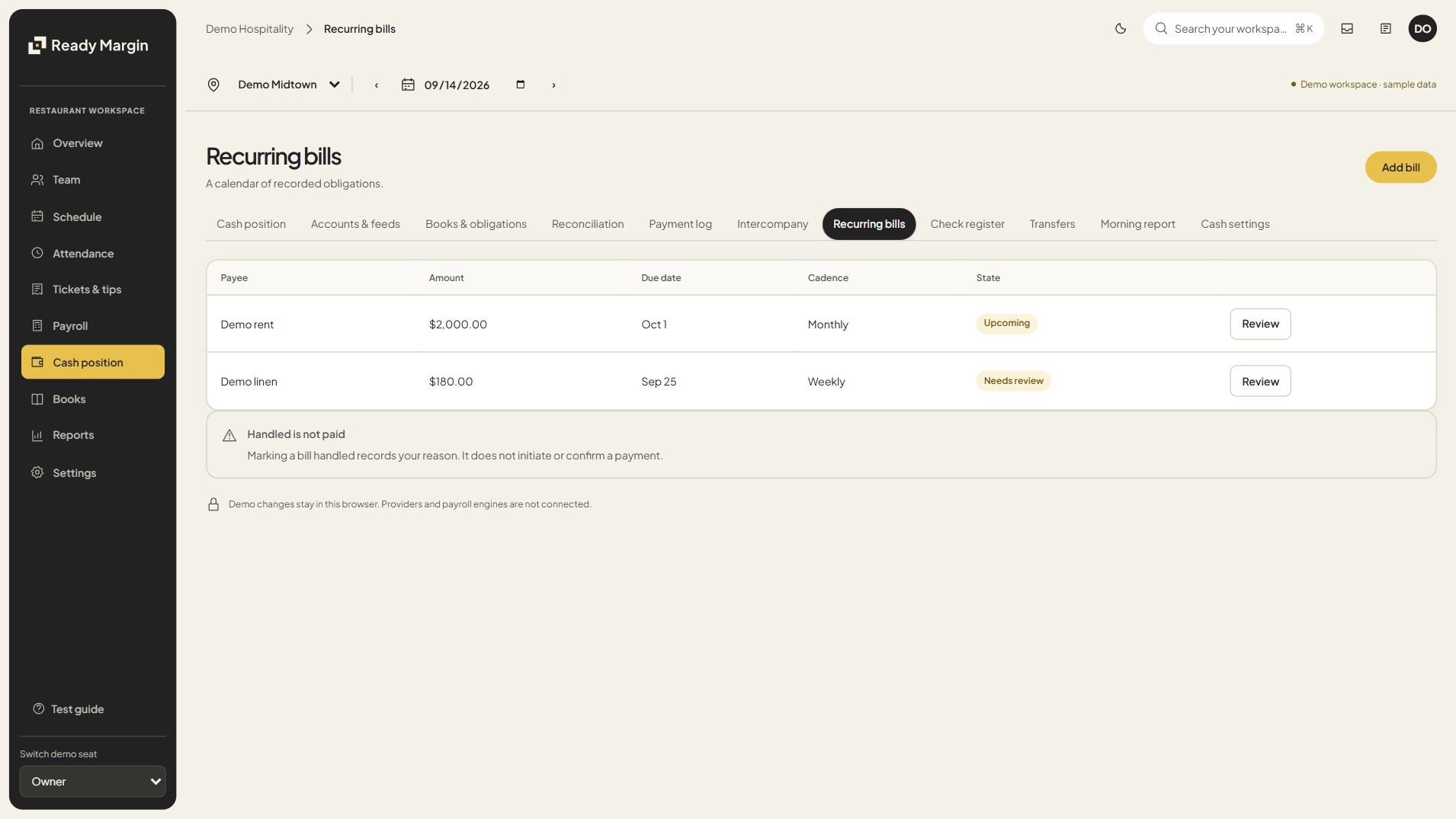
Task: Review the Demo linen bill
Action: click(1260, 382)
